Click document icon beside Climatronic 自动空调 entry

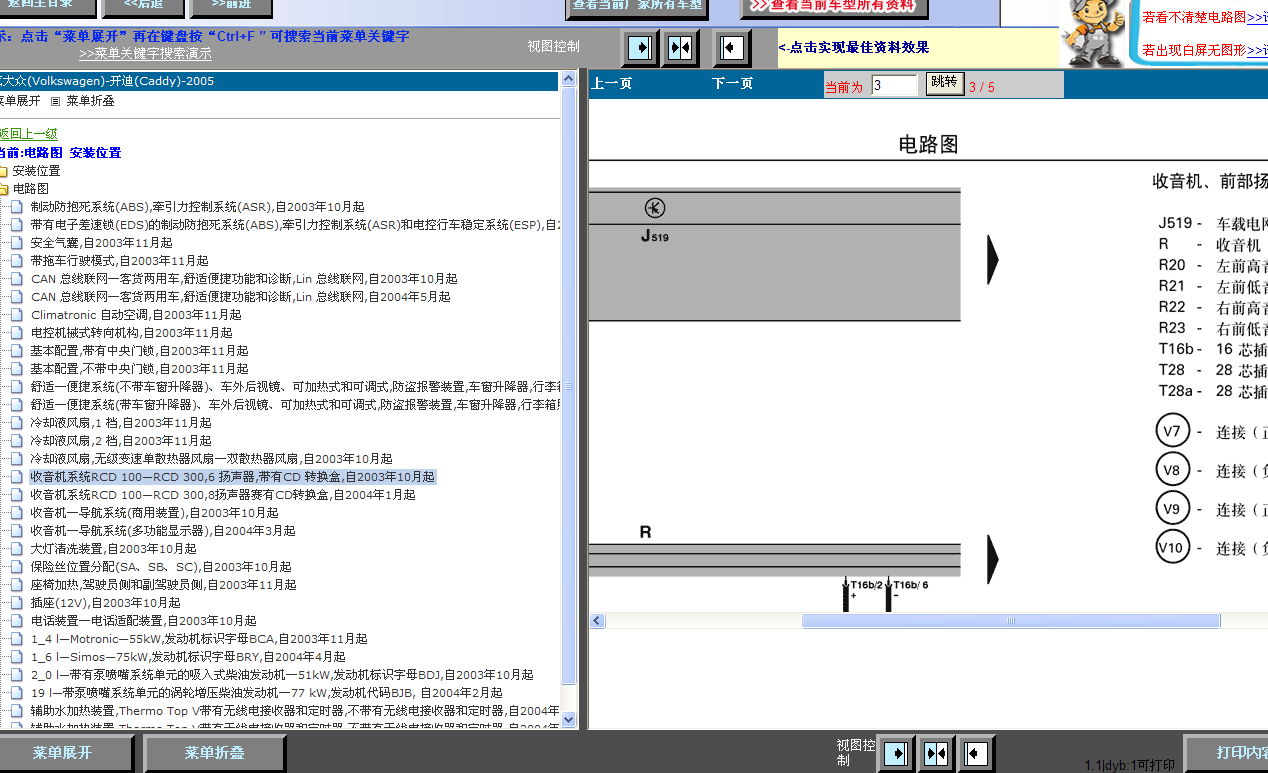click(x=17, y=315)
